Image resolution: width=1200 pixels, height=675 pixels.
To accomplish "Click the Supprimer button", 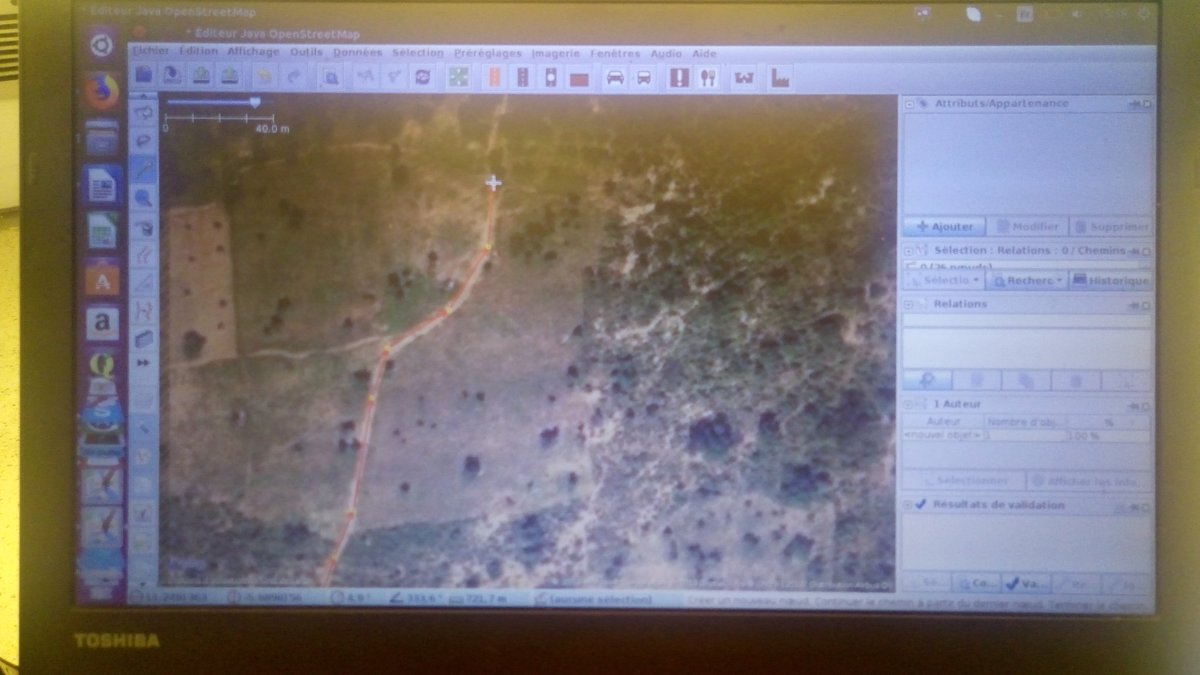I will (1111, 227).
